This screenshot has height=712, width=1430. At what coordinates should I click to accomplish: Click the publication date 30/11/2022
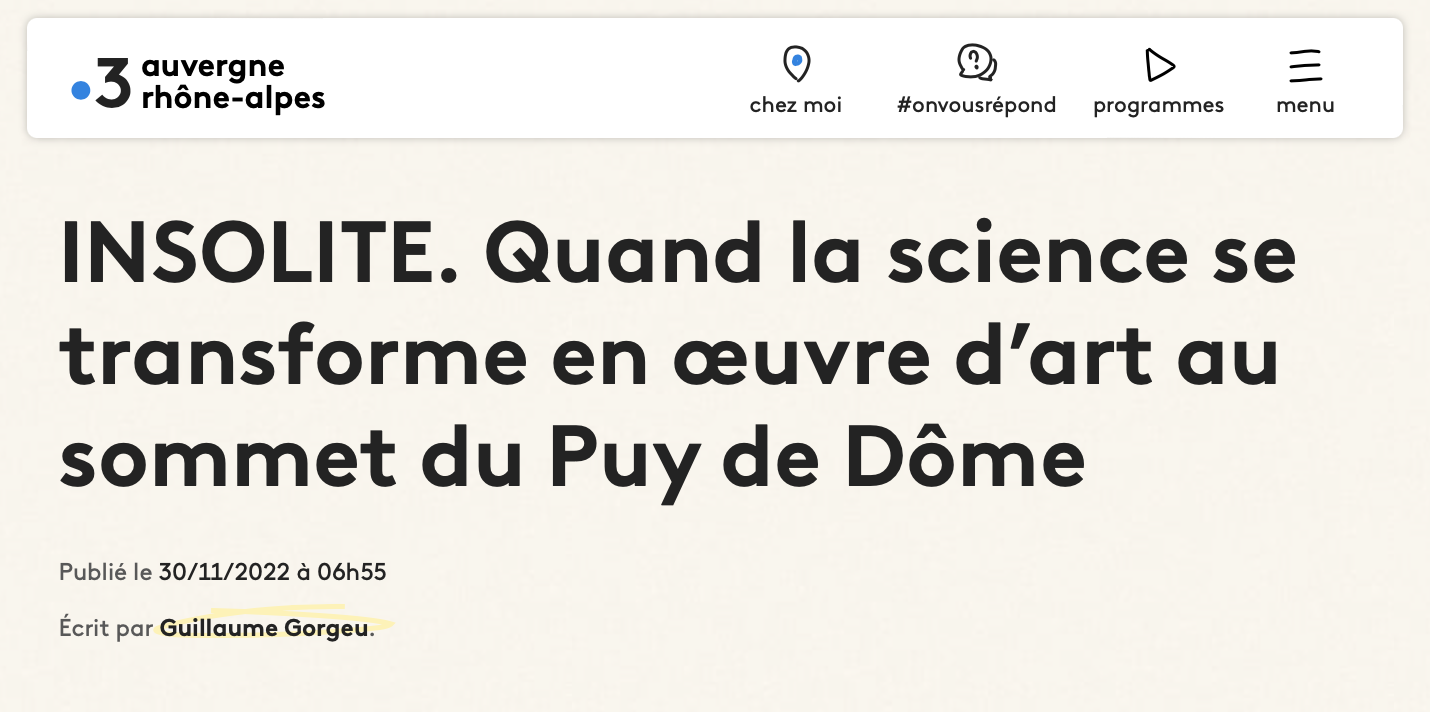coord(224,573)
